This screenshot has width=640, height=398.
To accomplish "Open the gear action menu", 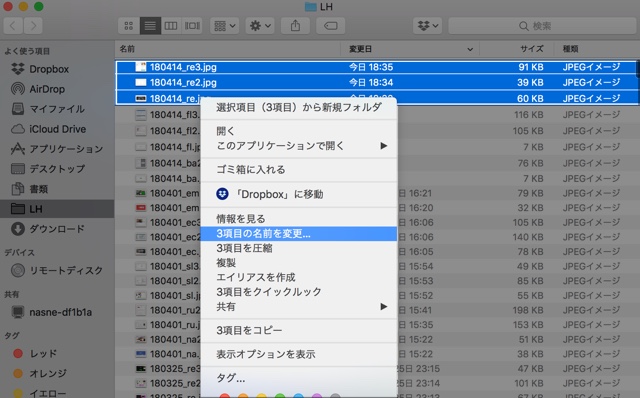I will point(260,26).
